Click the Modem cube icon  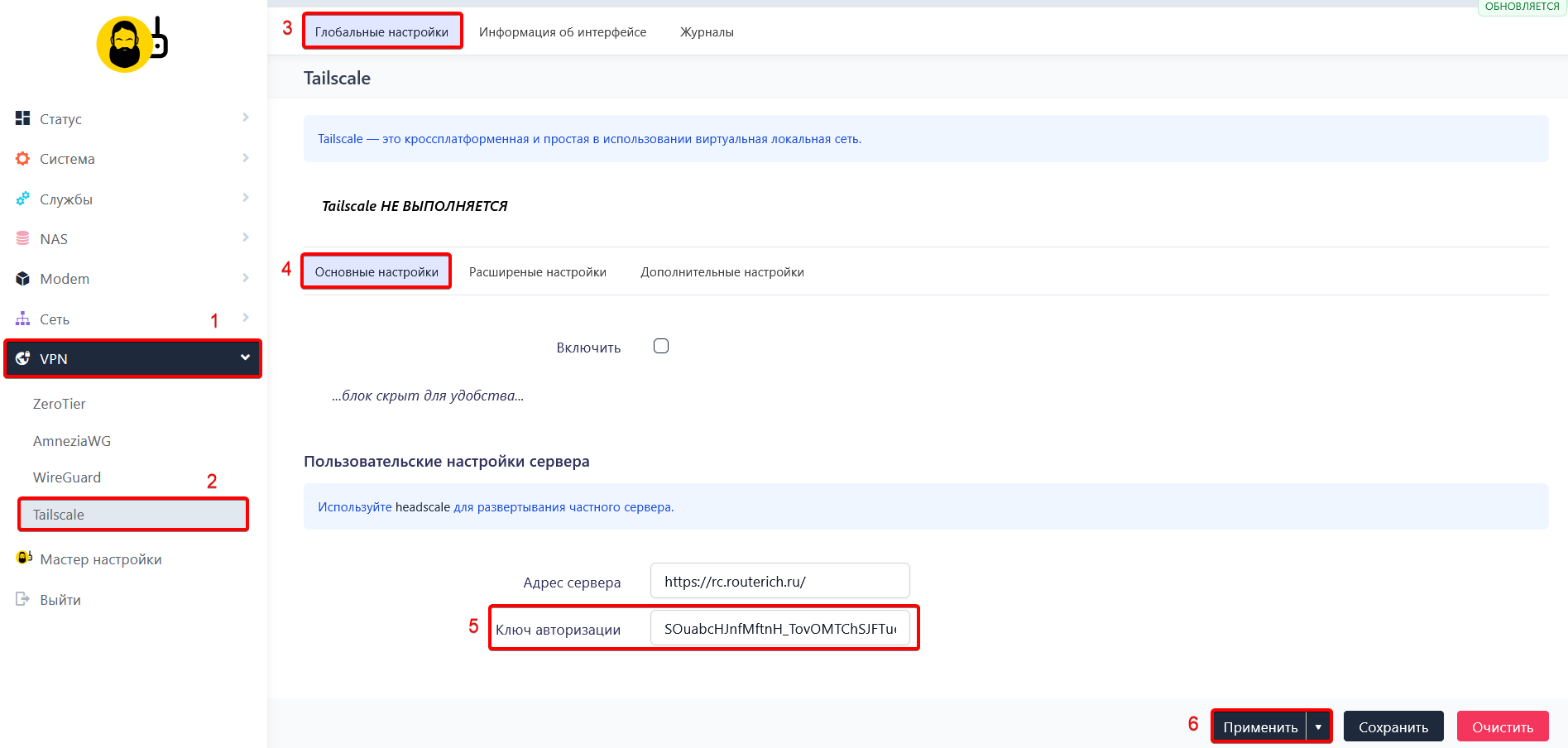pos(22,278)
